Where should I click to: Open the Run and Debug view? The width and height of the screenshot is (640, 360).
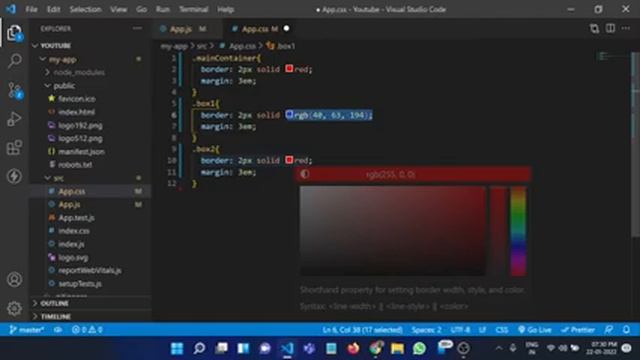[x=14, y=119]
